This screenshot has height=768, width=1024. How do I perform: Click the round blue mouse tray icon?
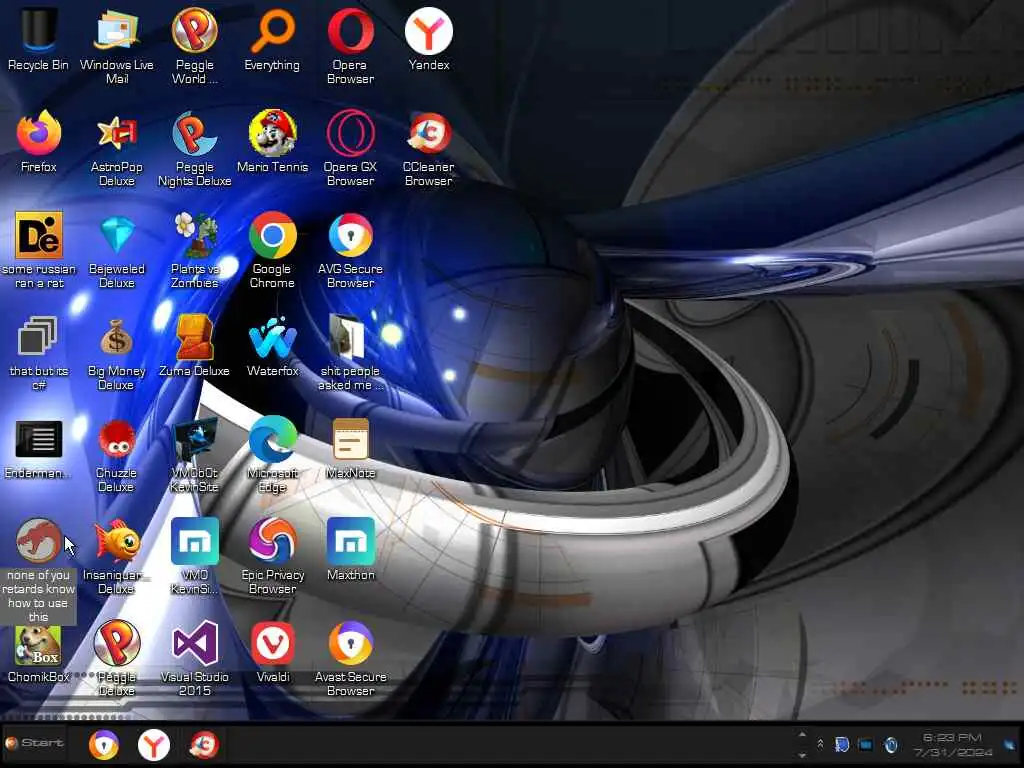click(x=891, y=744)
